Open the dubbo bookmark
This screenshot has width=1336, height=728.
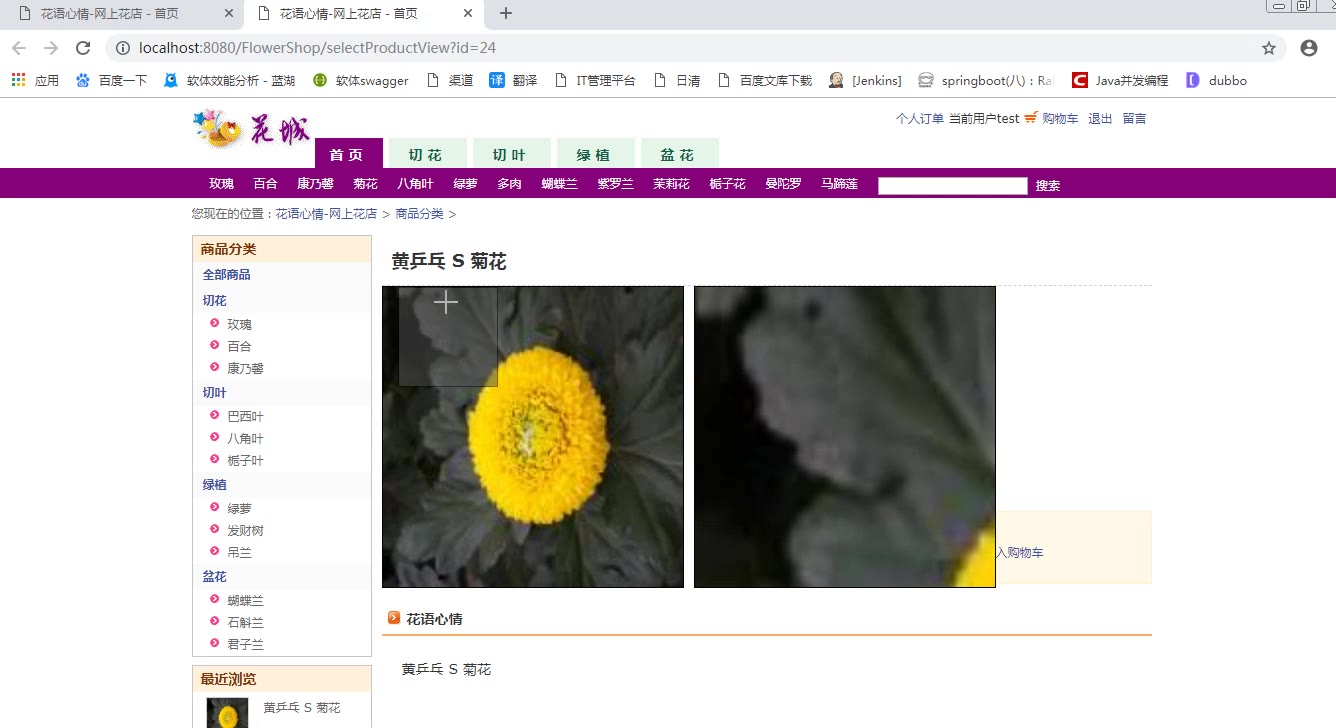(1216, 80)
